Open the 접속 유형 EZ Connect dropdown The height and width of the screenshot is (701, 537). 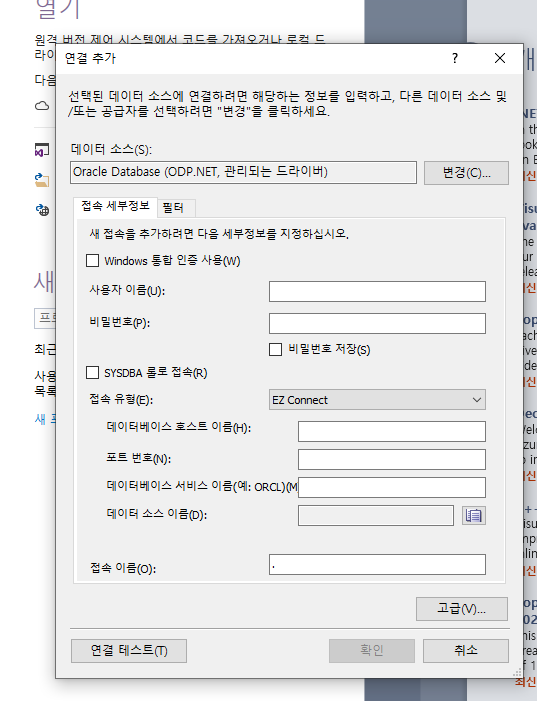click(377, 400)
